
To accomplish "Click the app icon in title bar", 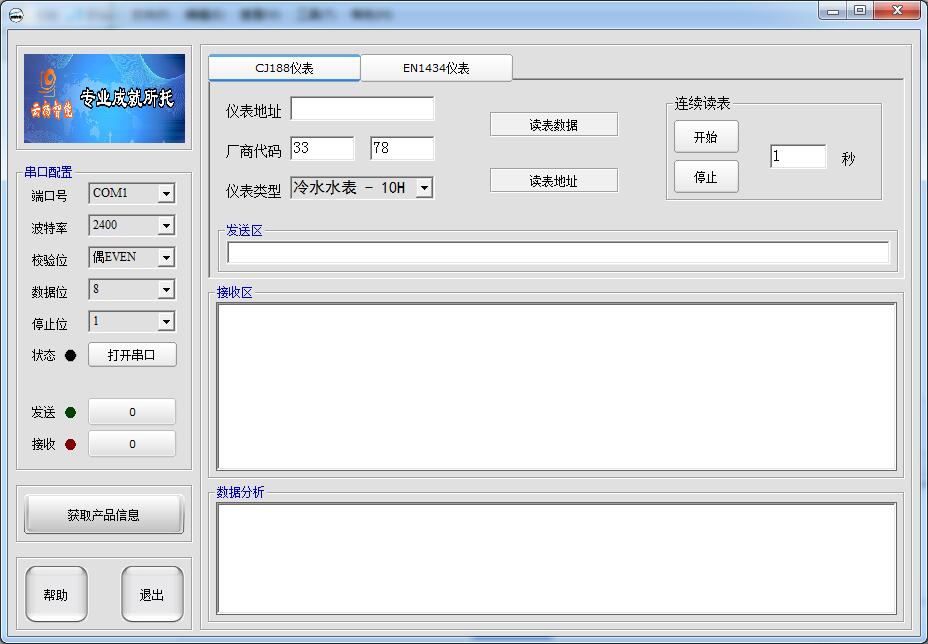I will 17,15.
